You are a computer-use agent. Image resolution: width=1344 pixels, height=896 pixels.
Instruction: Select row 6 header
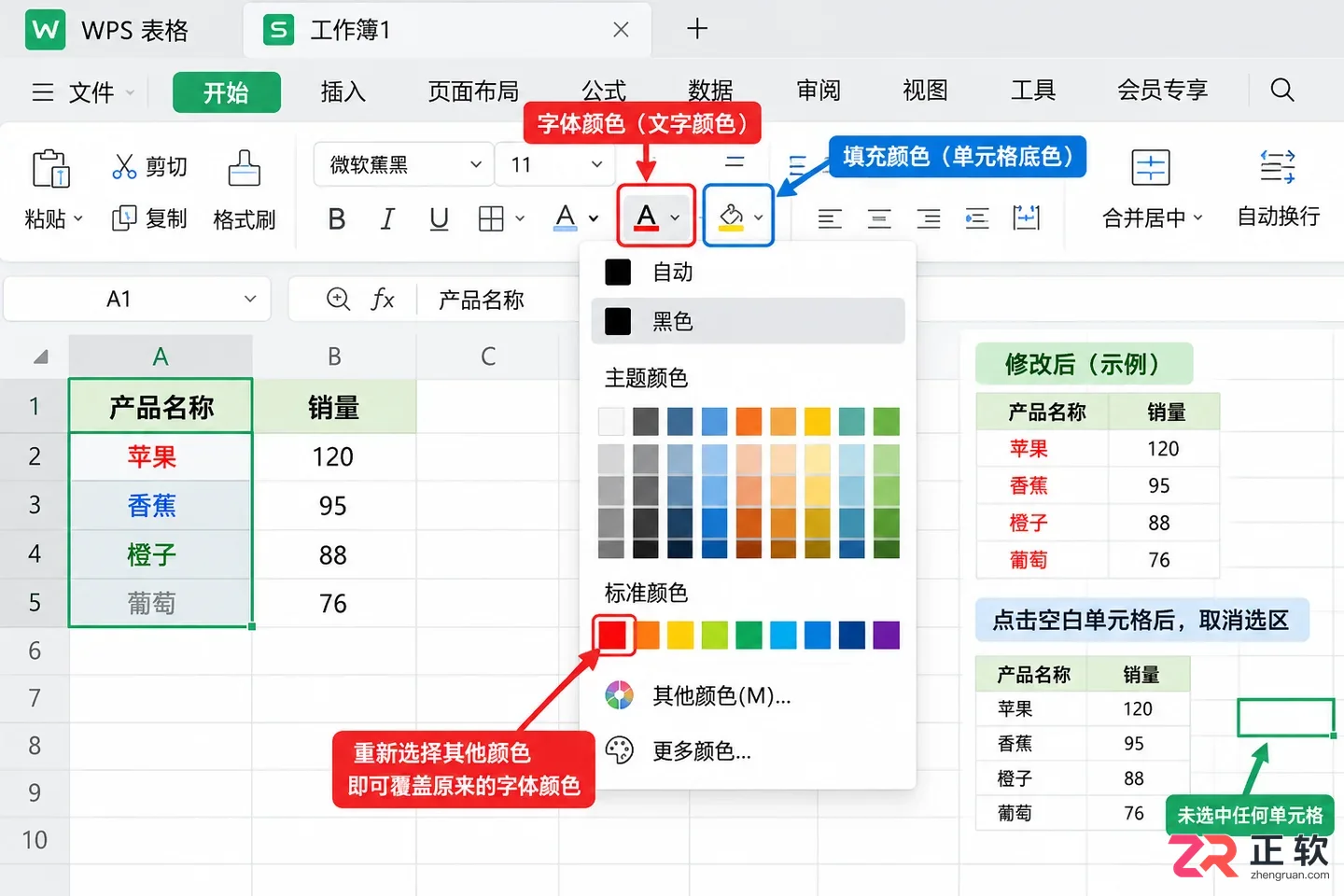35,651
